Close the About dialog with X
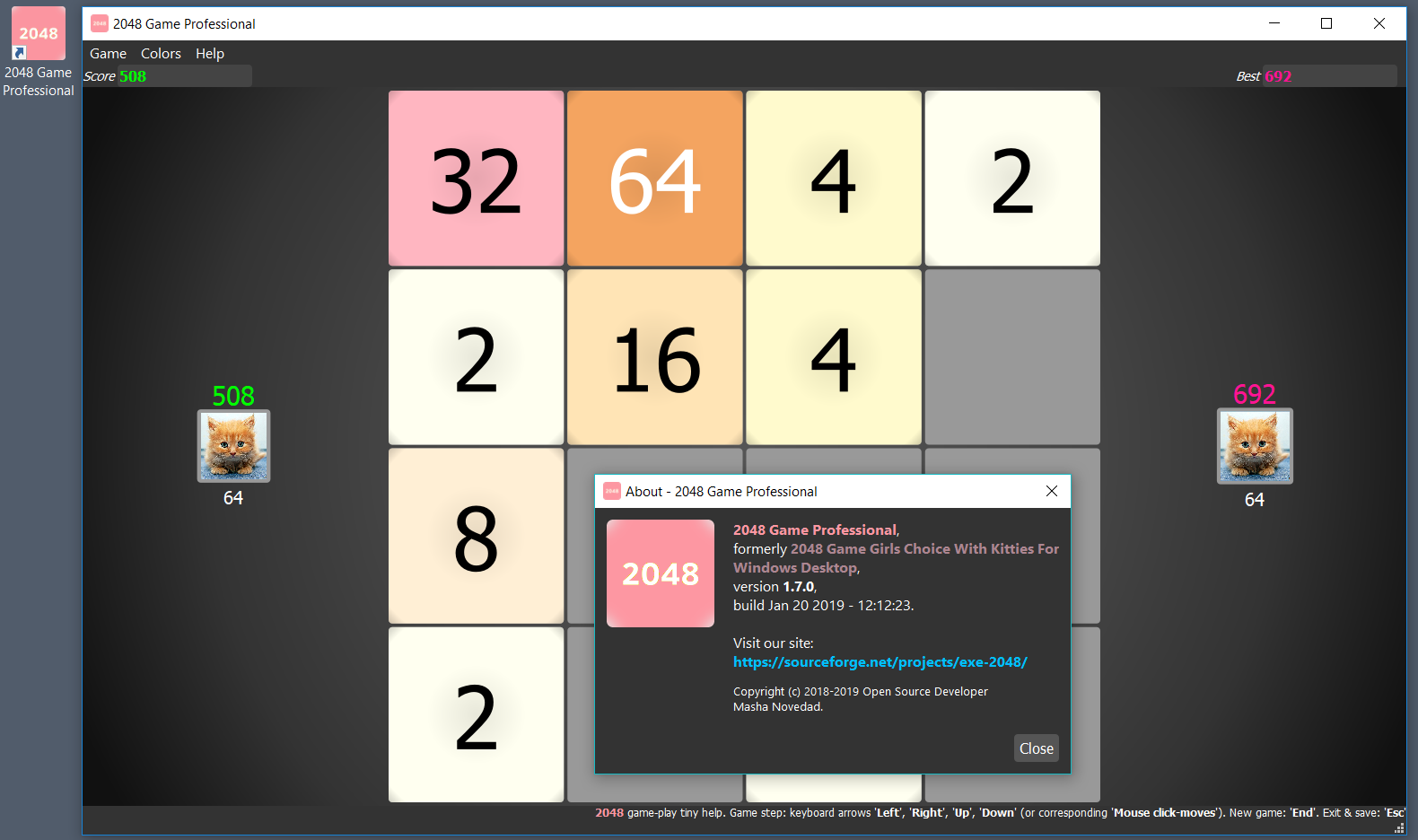Viewport: 1418px width, 840px height. tap(1052, 491)
